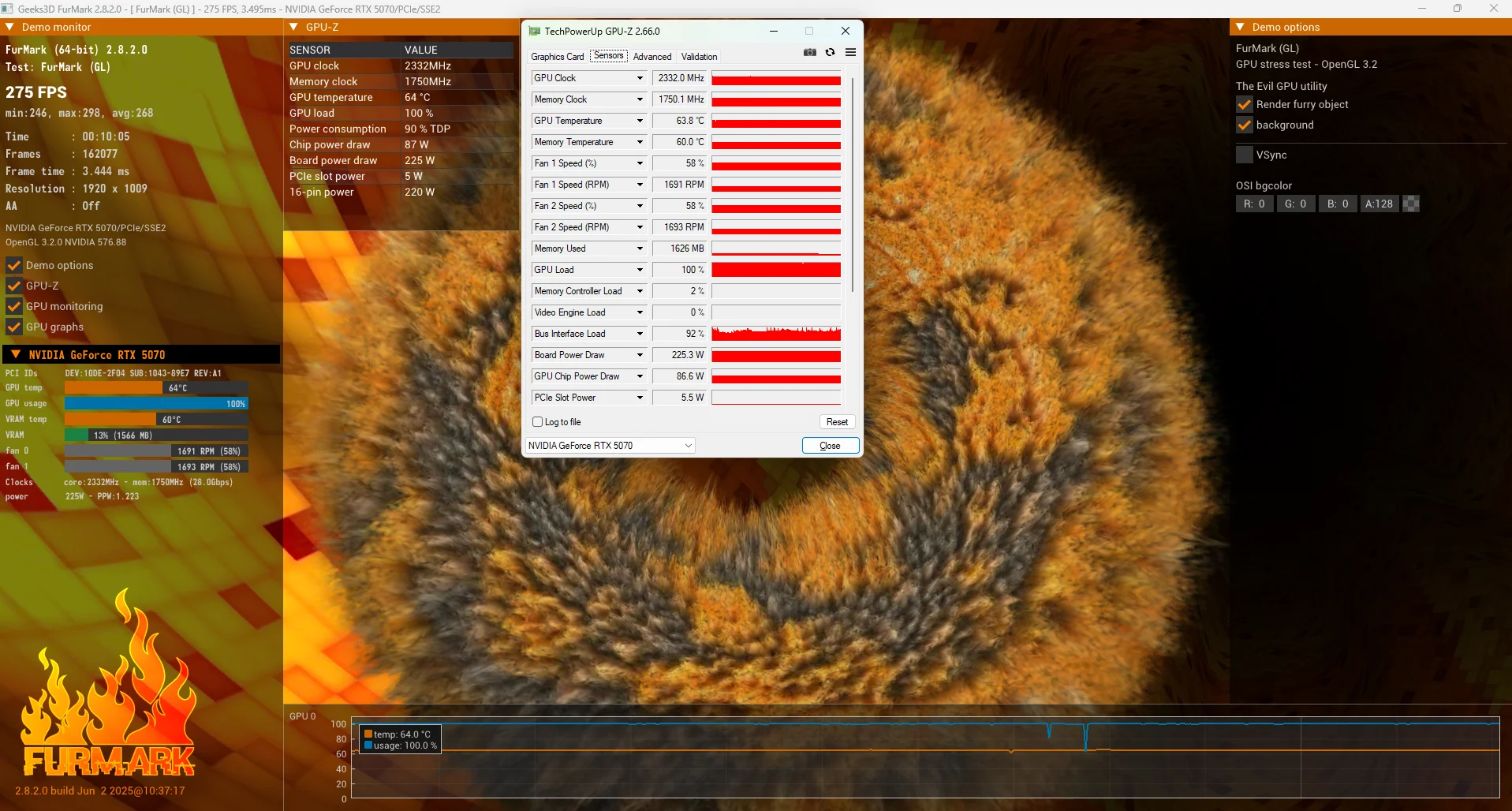
Task: Open the Fan 1 Speed (RPM) dropdown
Action: point(640,185)
